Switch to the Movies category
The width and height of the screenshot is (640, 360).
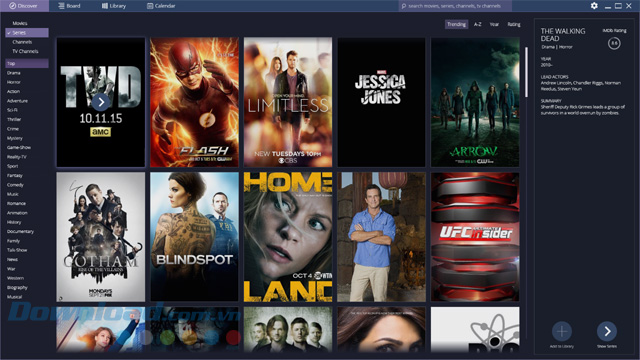[20, 23]
